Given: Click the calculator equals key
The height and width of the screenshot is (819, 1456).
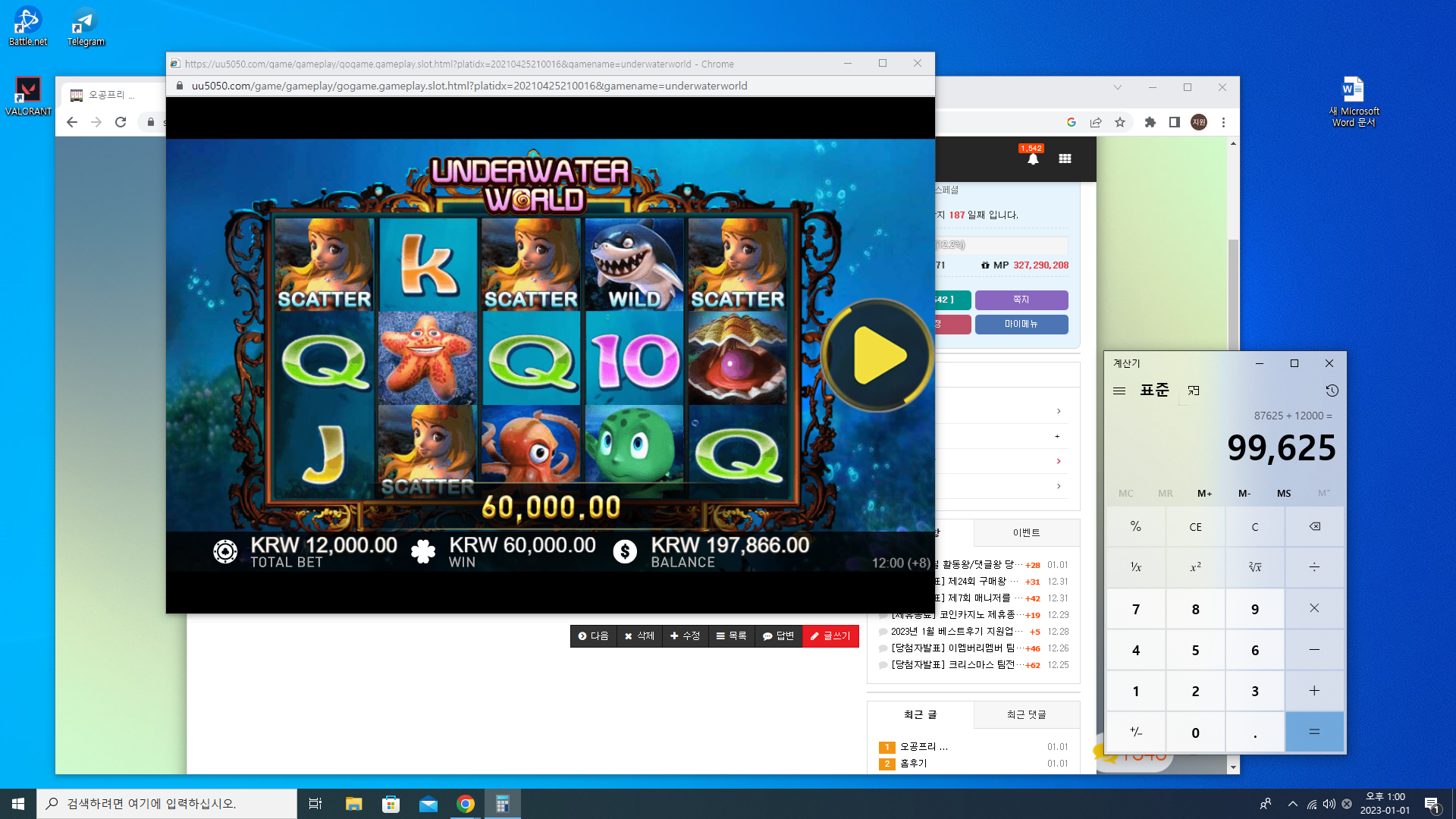Looking at the screenshot, I should click(1315, 732).
